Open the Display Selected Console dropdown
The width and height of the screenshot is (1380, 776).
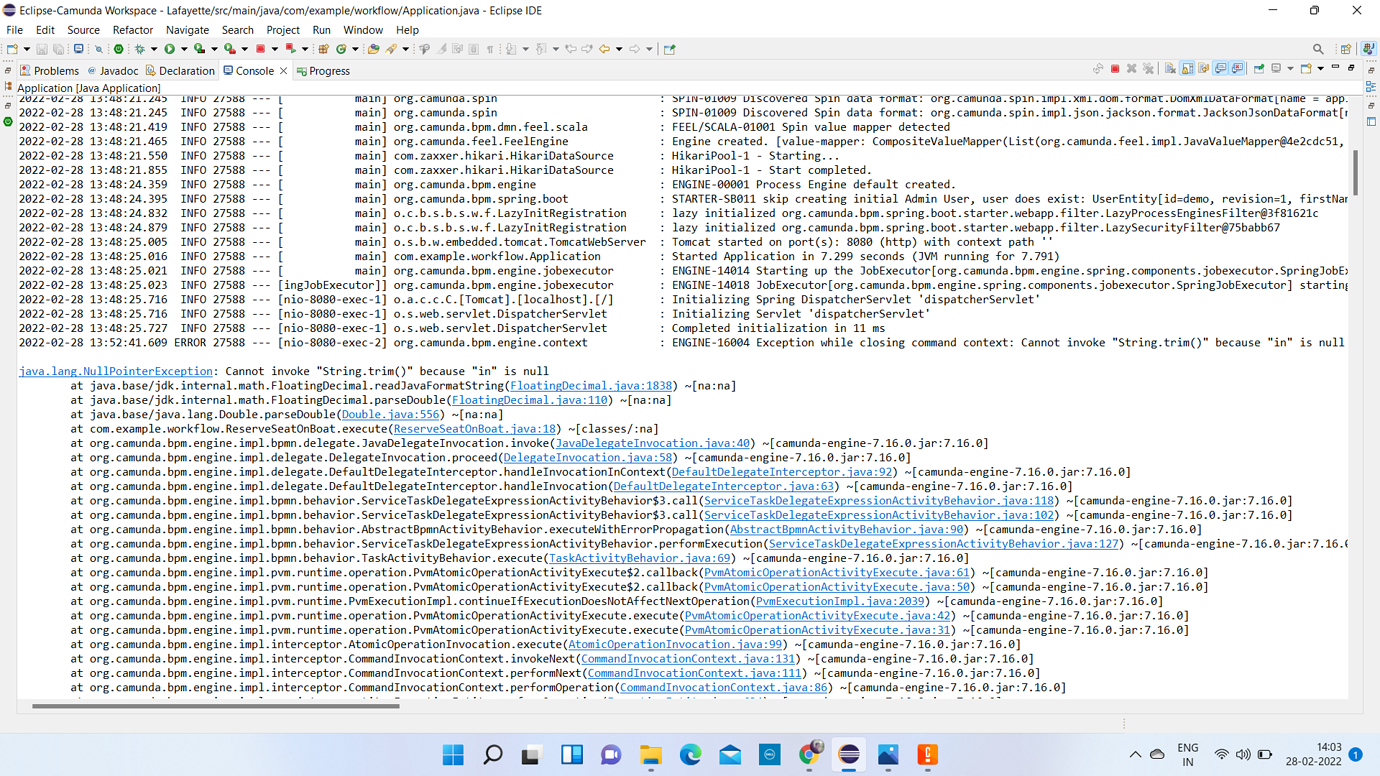point(1290,69)
